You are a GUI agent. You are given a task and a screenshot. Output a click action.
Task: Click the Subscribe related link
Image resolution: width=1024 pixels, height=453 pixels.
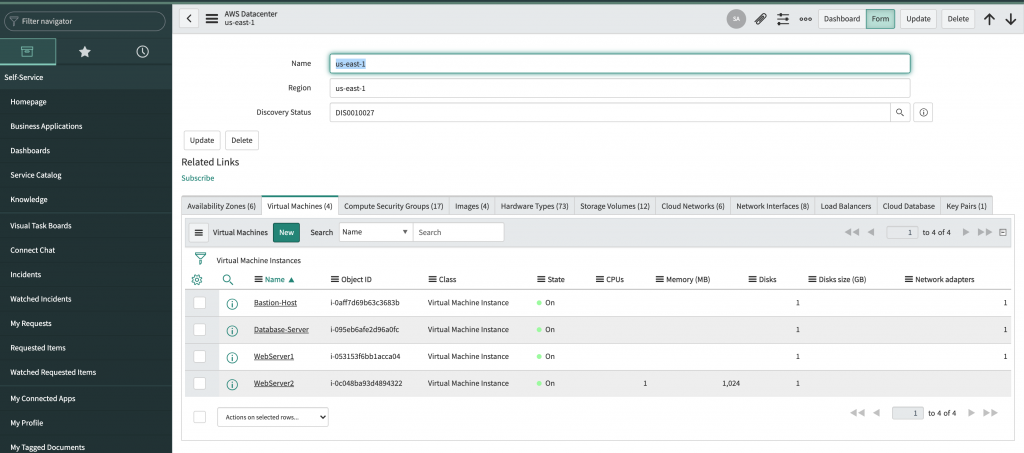pos(198,178)
